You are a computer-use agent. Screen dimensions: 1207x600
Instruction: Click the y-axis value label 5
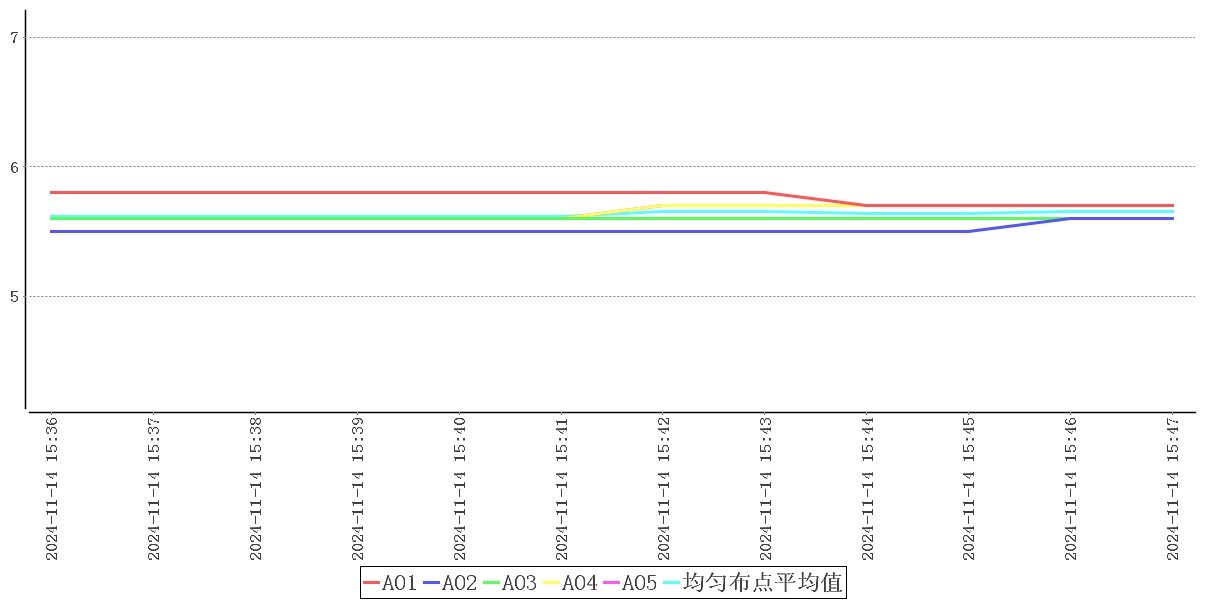pyautogui.click(x=14, y=297)
